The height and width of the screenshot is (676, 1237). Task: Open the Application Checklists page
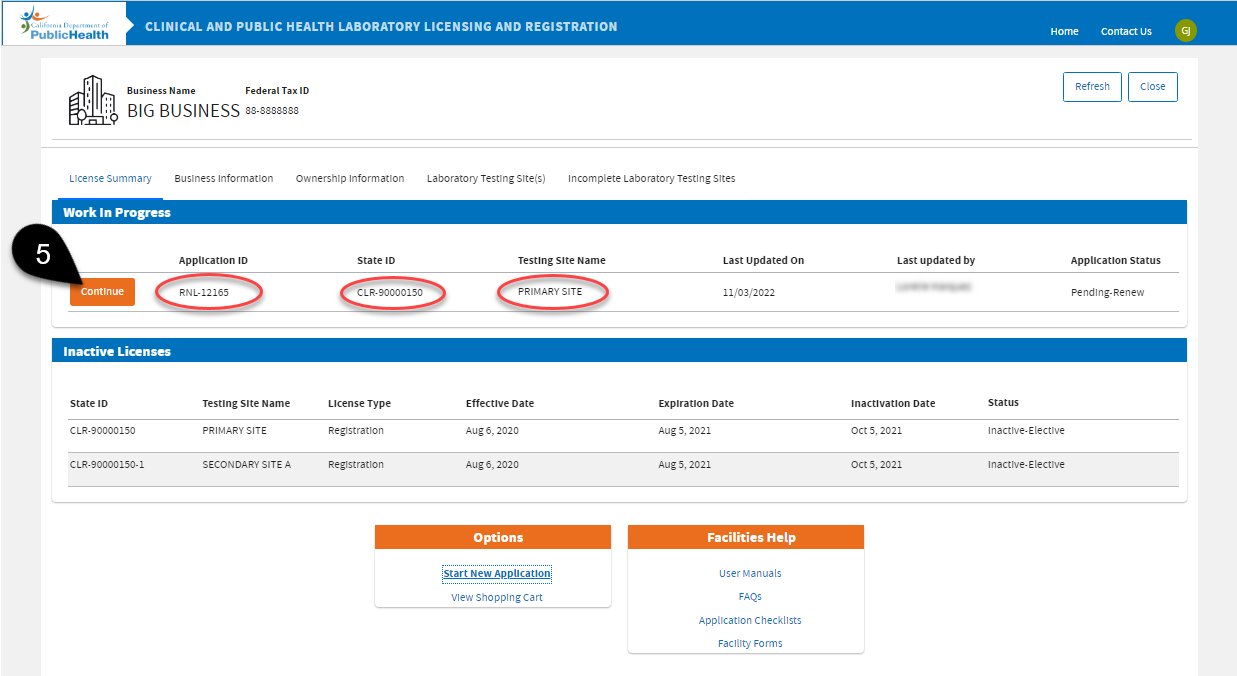(x=749, y=620)
